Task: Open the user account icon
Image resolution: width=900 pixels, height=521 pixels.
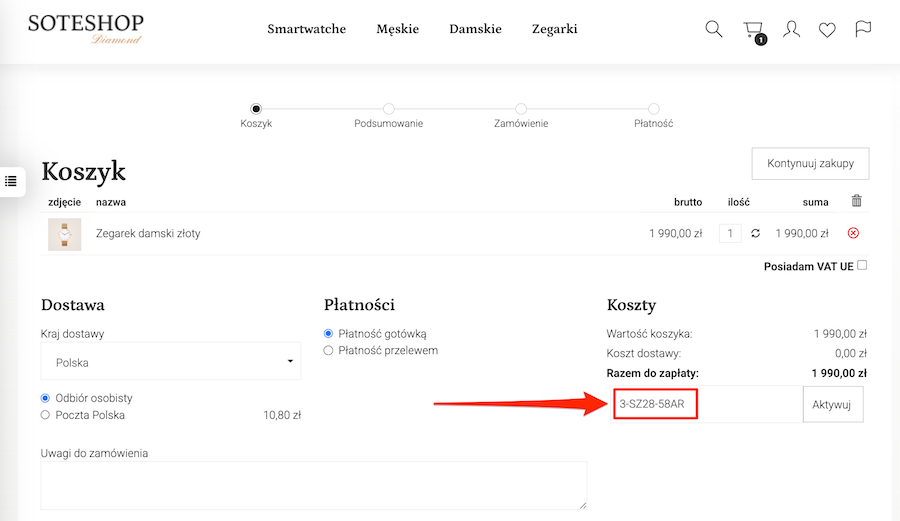Action: pos(792,29)
